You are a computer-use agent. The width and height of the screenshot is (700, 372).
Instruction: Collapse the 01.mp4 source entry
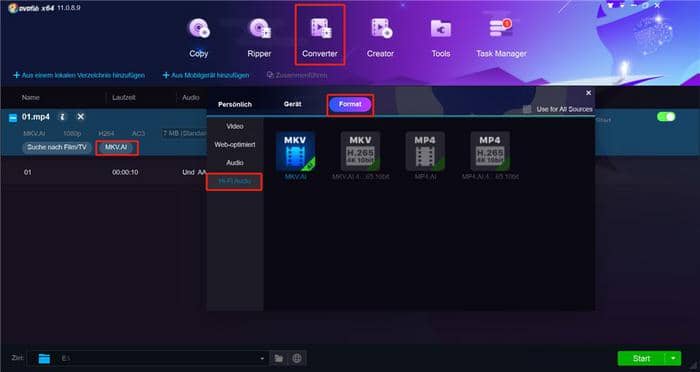coord(13,118)
